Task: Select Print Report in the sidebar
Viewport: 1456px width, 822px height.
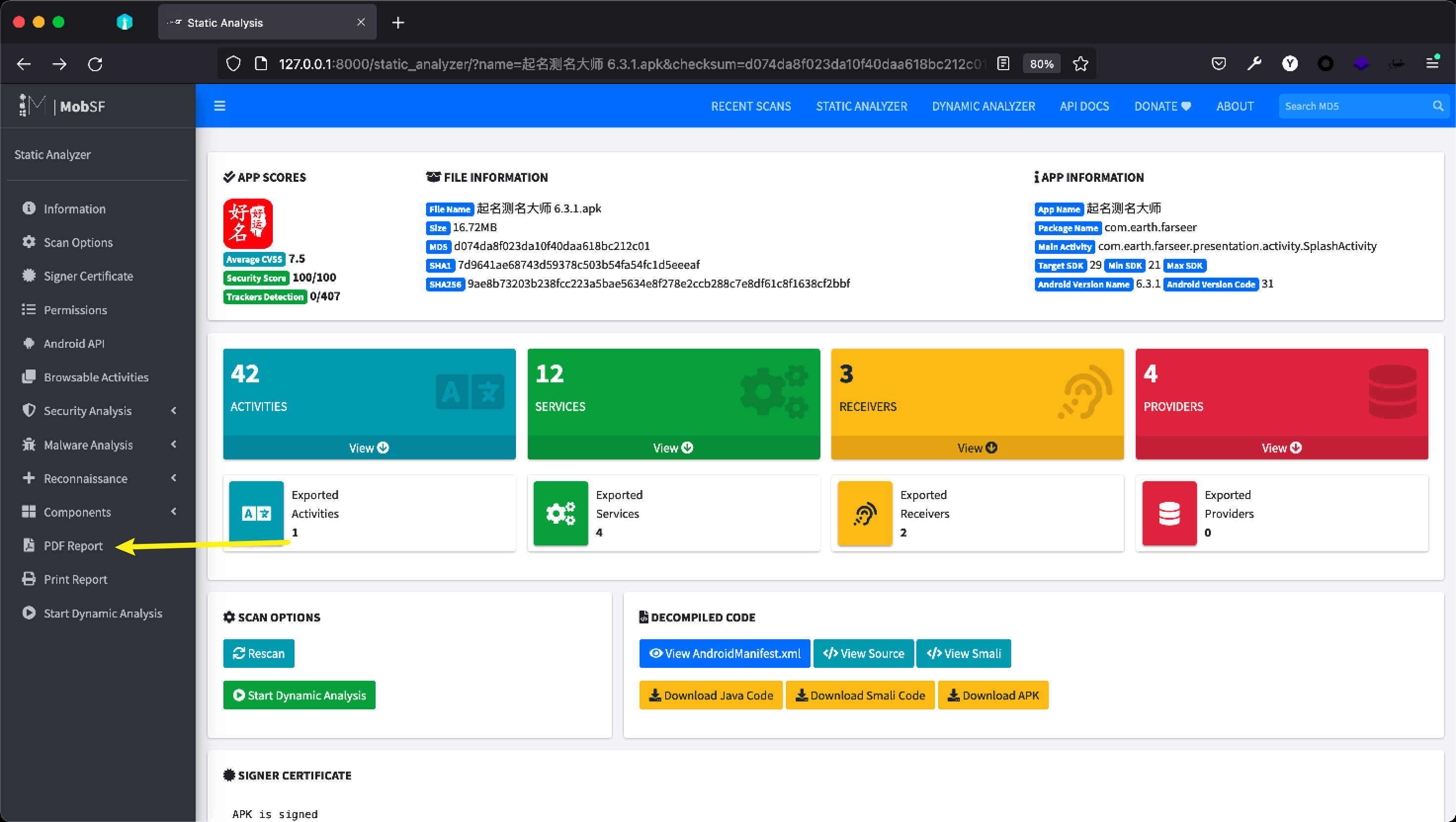Action: pyautogui.click(x=75, y=579)
